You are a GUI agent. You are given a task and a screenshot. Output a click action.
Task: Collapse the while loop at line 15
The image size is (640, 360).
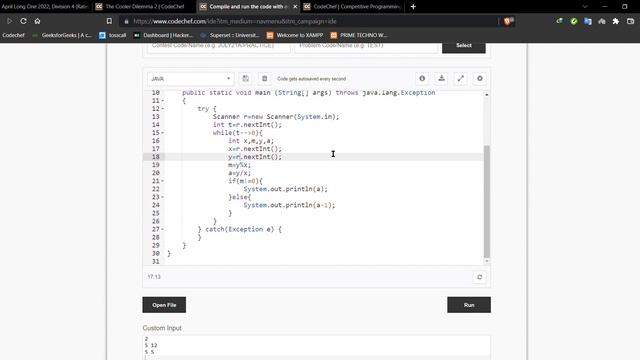(163, 133)
